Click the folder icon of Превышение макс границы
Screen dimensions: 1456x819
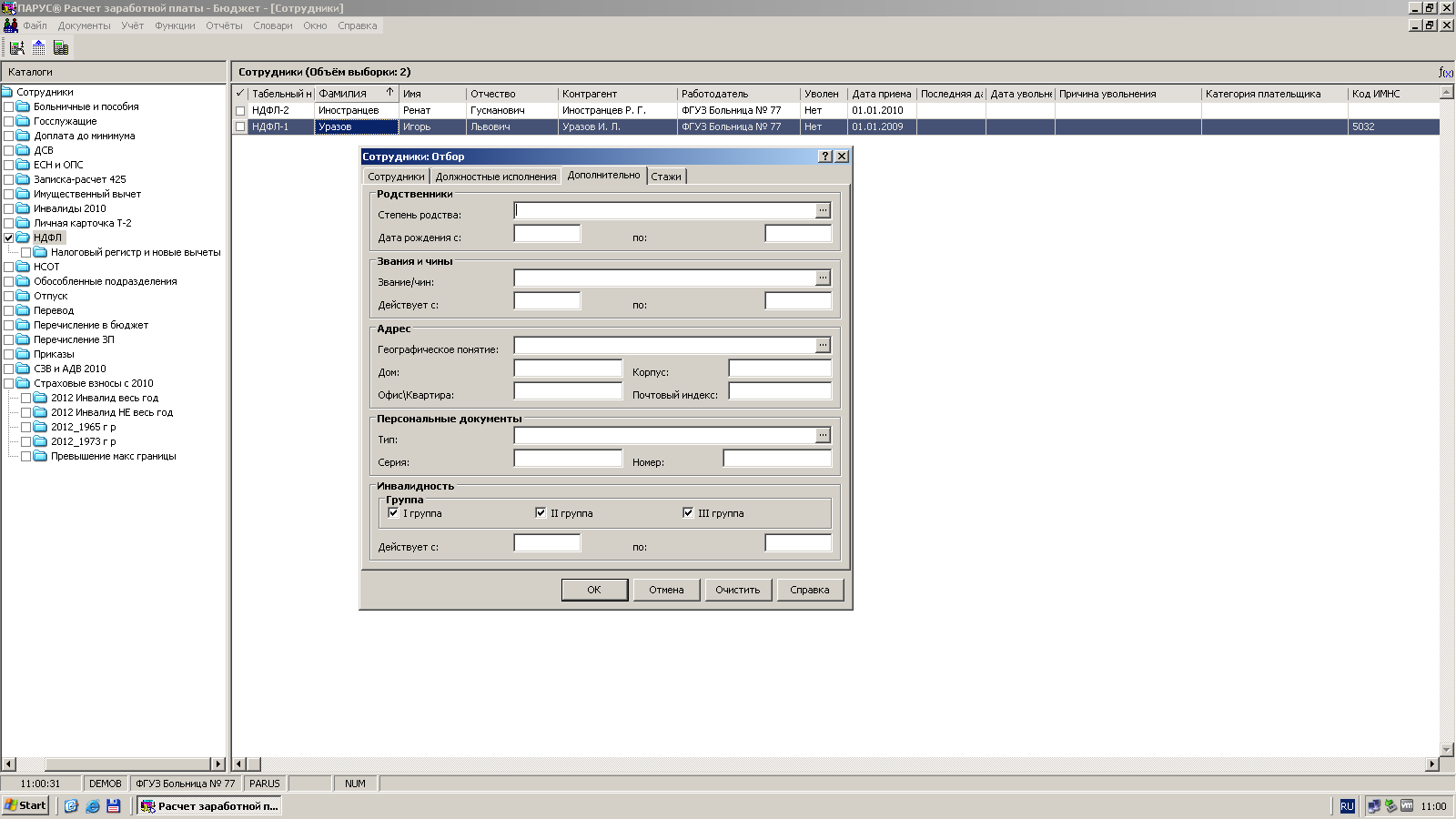click(40, 456)
